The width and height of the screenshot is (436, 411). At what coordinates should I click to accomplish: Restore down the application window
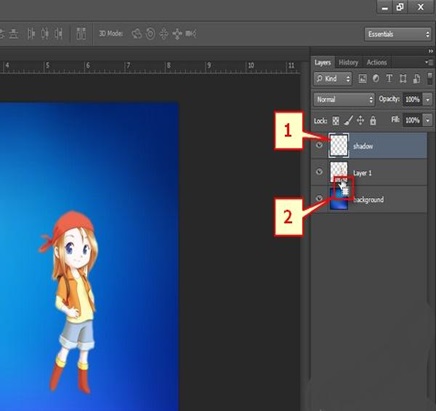(x=400, y=7)
